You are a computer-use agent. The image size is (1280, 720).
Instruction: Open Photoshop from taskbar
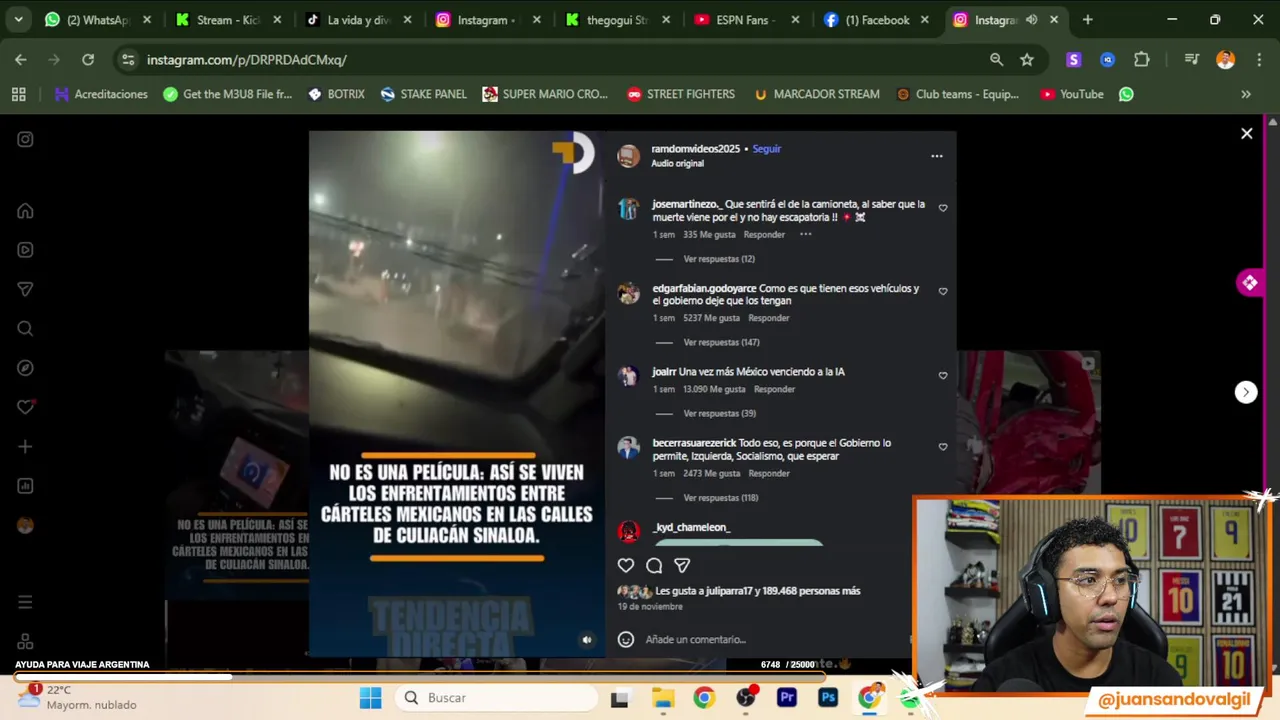coord(828,698)
